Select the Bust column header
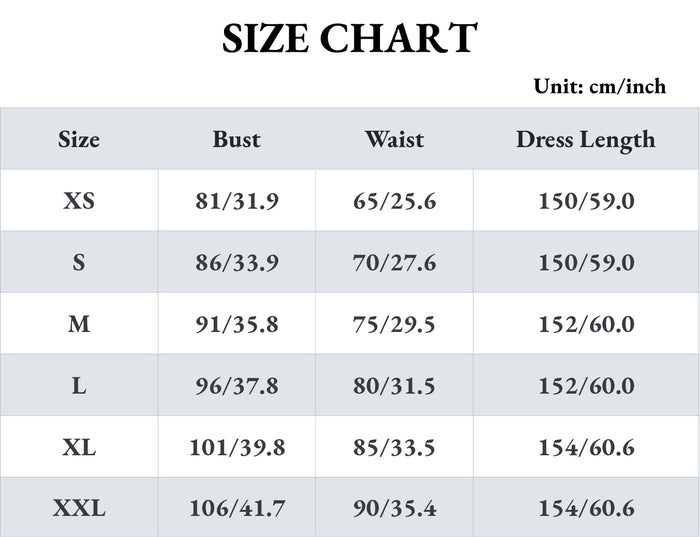The image size is (700, 537). click(236, 139)
